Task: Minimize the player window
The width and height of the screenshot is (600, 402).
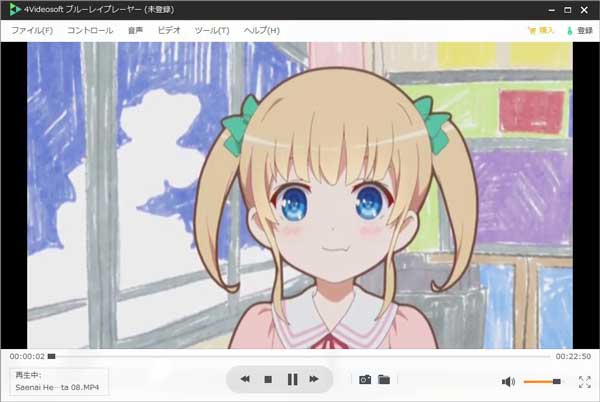Action: point(551,10)
